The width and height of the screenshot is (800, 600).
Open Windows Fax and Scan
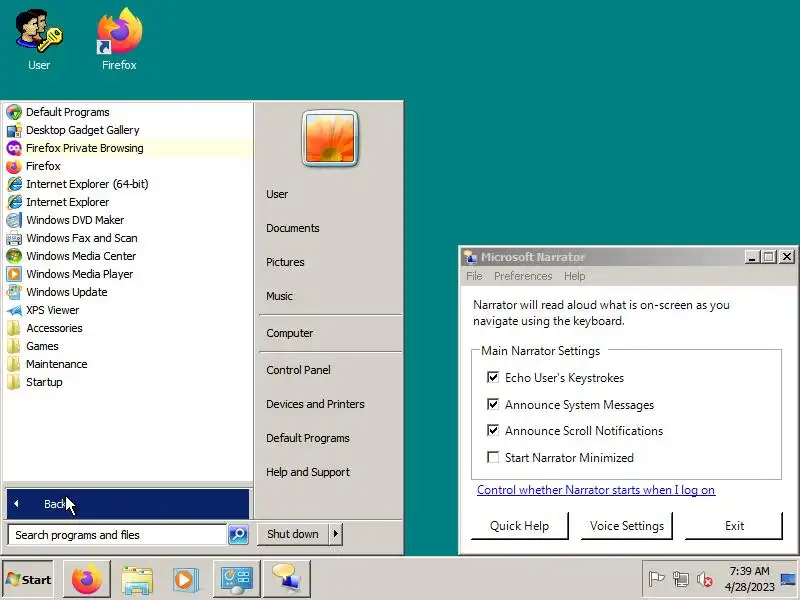coord(128,238)
